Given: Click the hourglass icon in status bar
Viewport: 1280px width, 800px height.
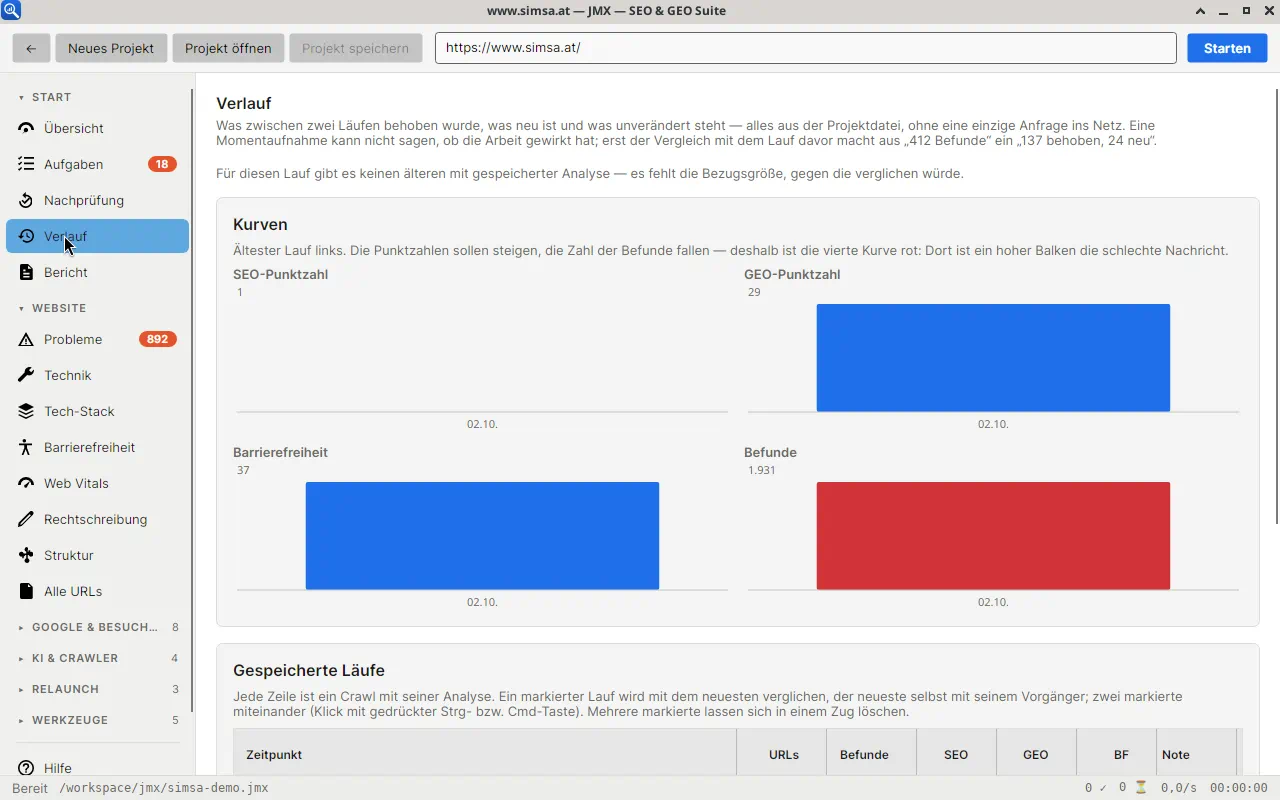Looking at the screenshot, I should pos(1141,788).
